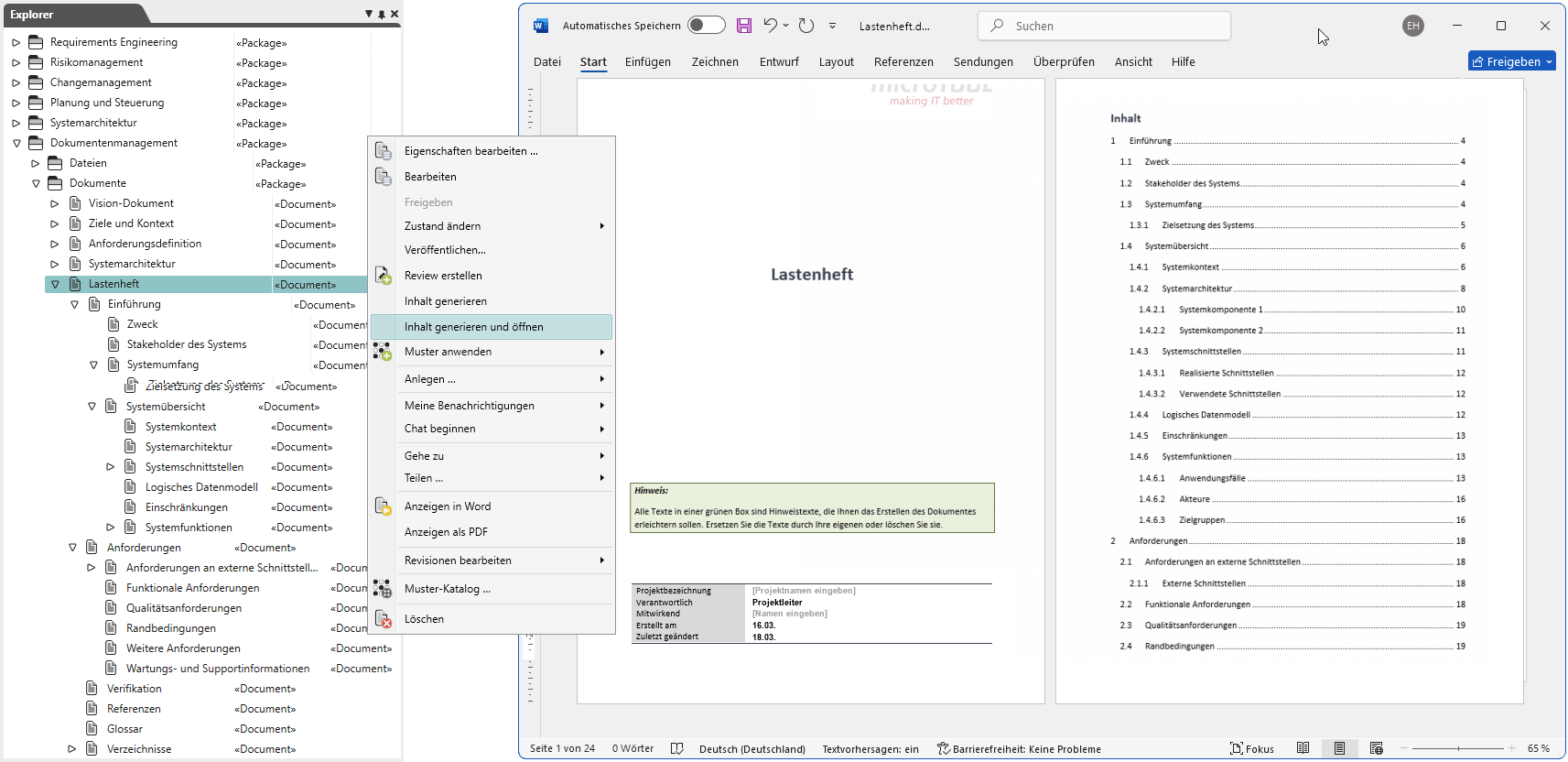Click the Freigeben share button
The image size is (1568, 762).
tap(1511, 61)
